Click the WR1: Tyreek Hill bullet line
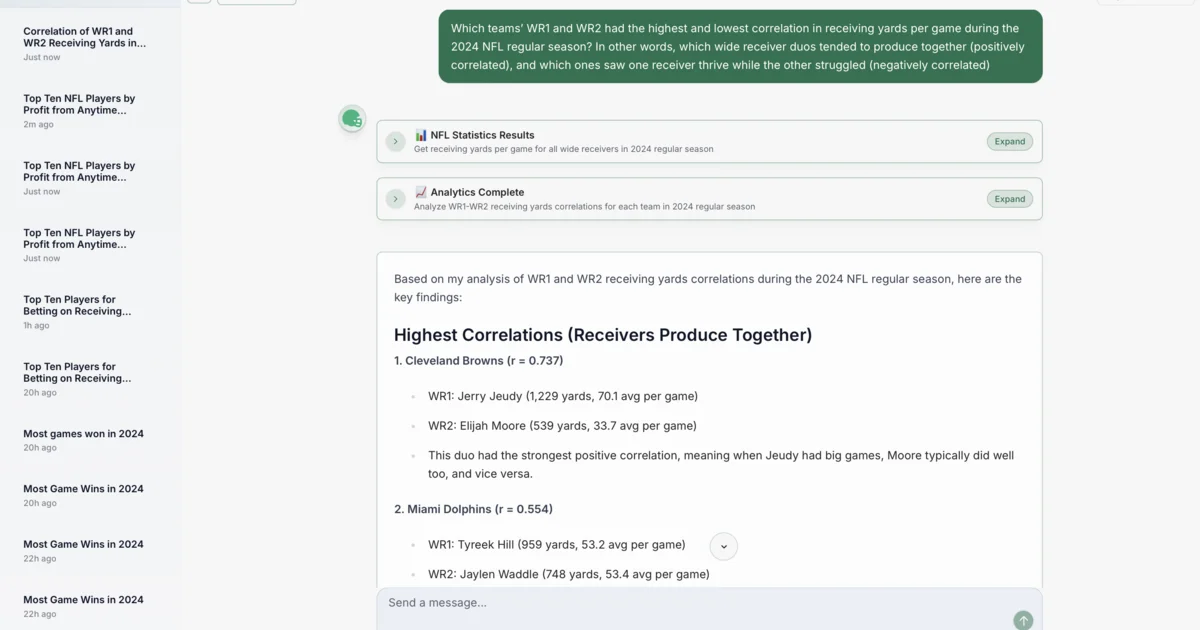 pos(557,545)
